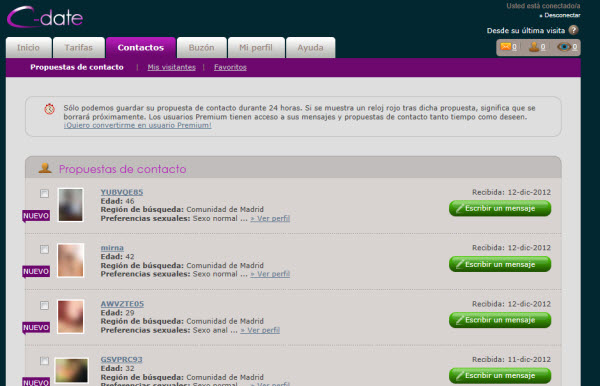Click the NUEVO badge on AWVZTE05 row
600x386 pixels.
coord(36,327)
